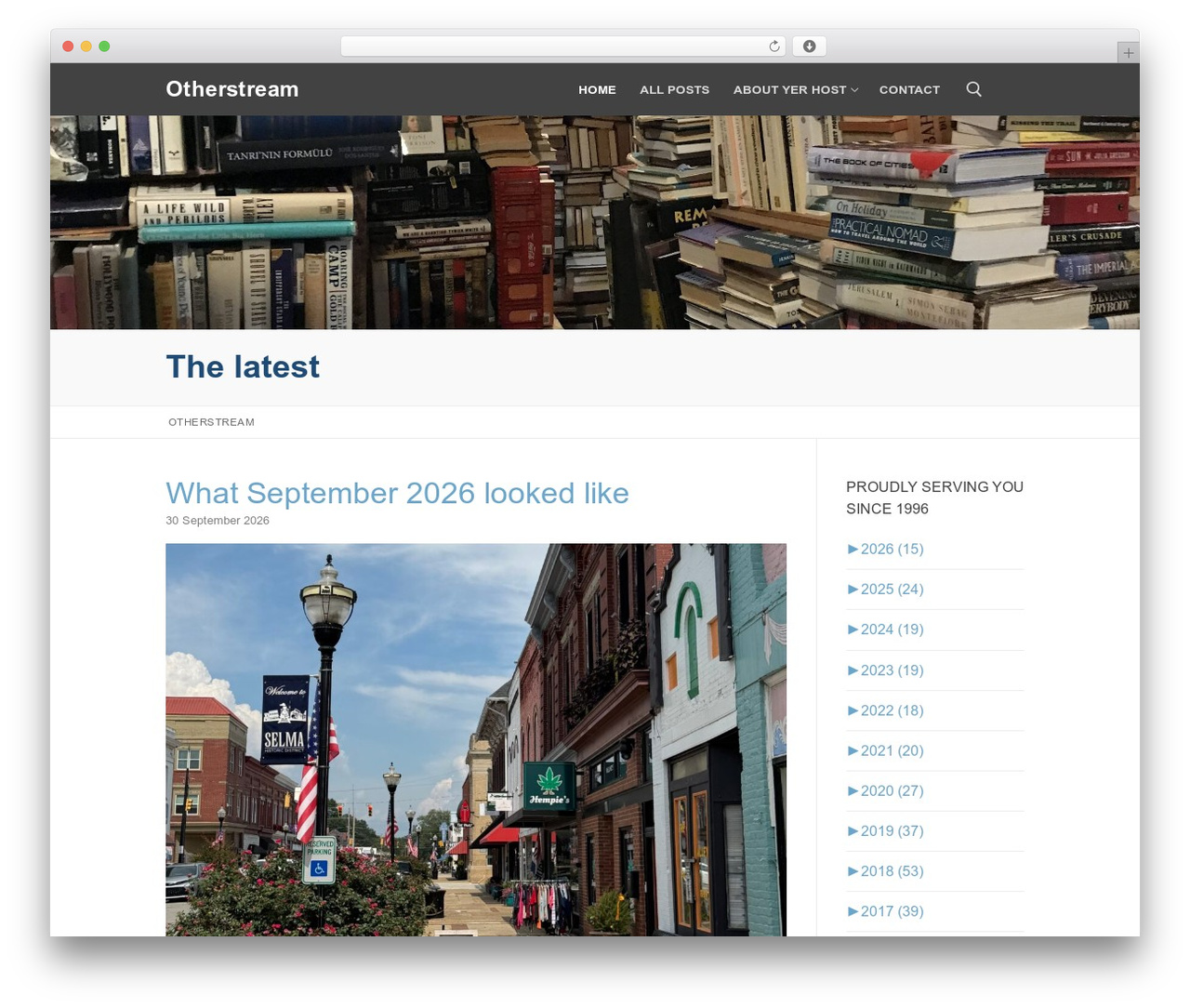Expand the 2020 (27) archive
Screen dimensions: 1190x1008
click(x=885, y=790)
